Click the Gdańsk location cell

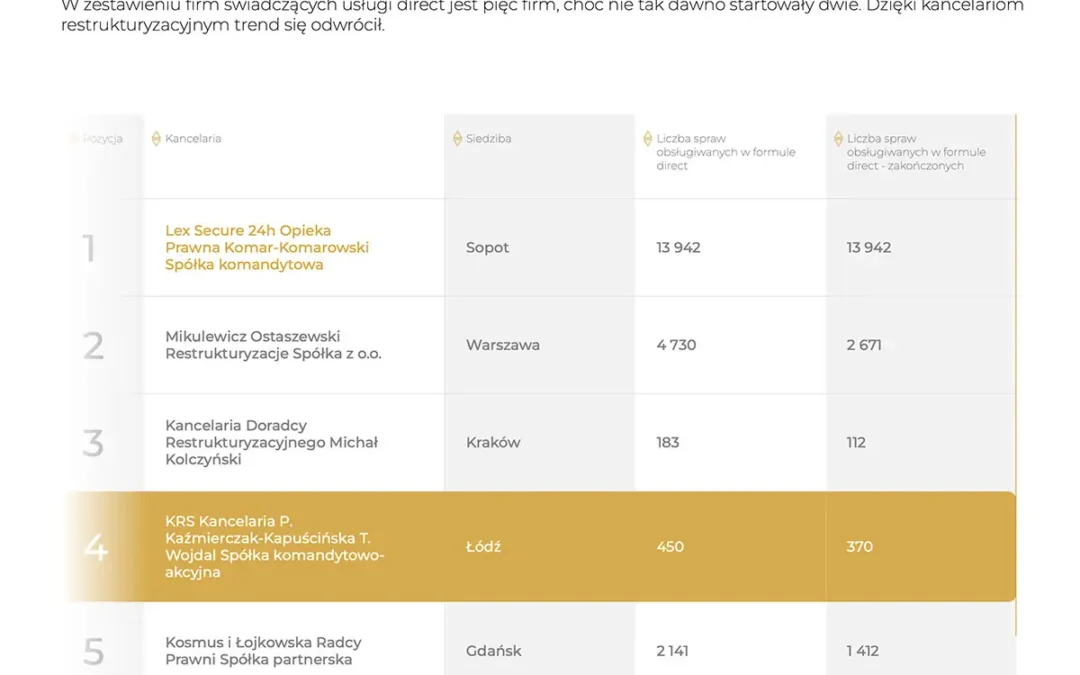click(x=493, y=651)
